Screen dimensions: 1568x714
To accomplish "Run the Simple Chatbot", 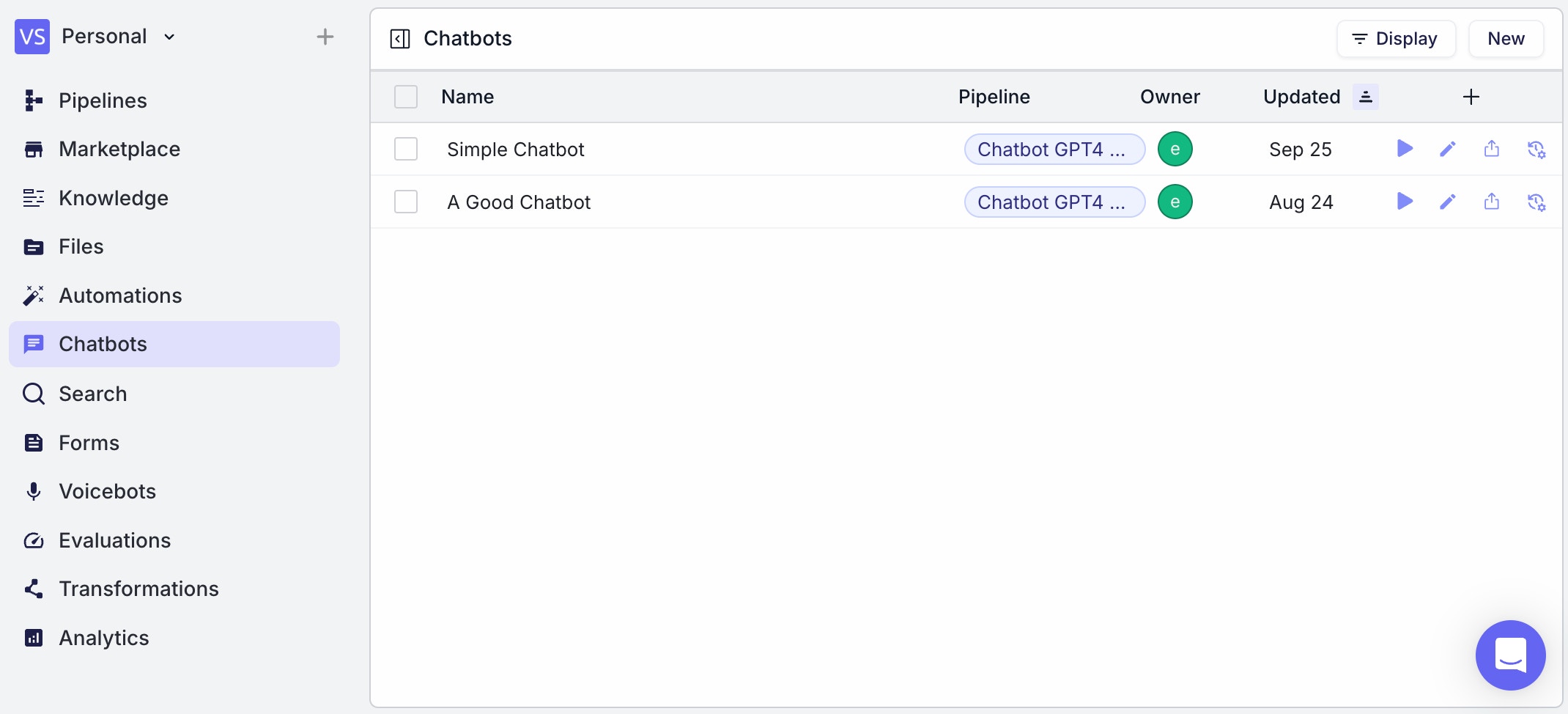I will point(1405,149).
